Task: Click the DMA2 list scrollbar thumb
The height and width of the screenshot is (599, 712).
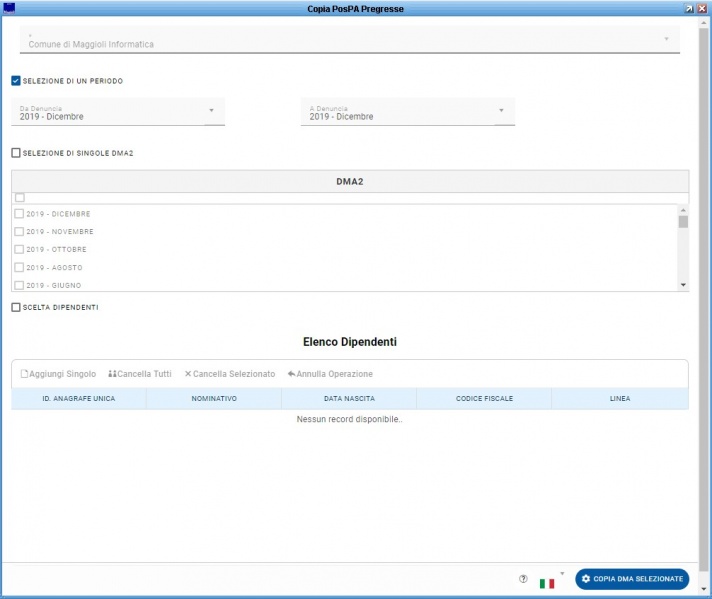Action: pos(683,222)
